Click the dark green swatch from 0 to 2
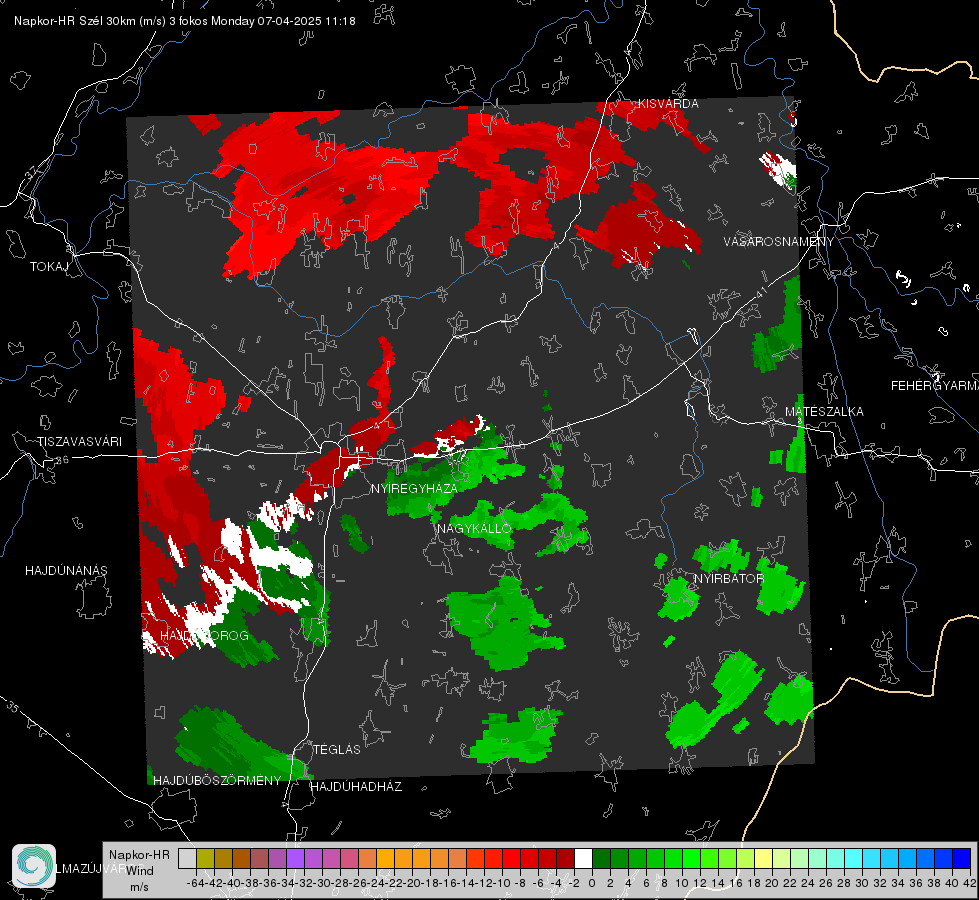Screen dimensions: 979x900 [x=601, y=858]
